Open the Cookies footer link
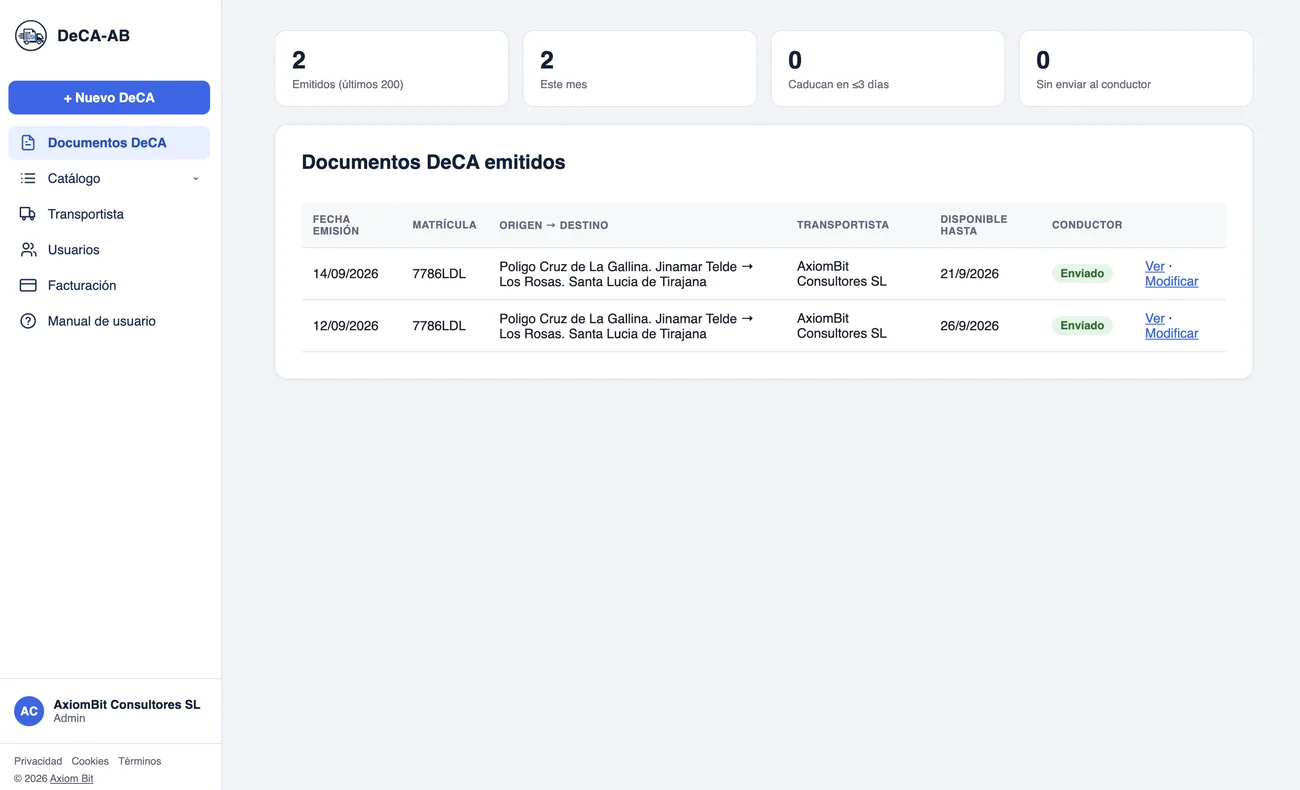This screenshot has width=1300, height=790. tap(90, 761)
